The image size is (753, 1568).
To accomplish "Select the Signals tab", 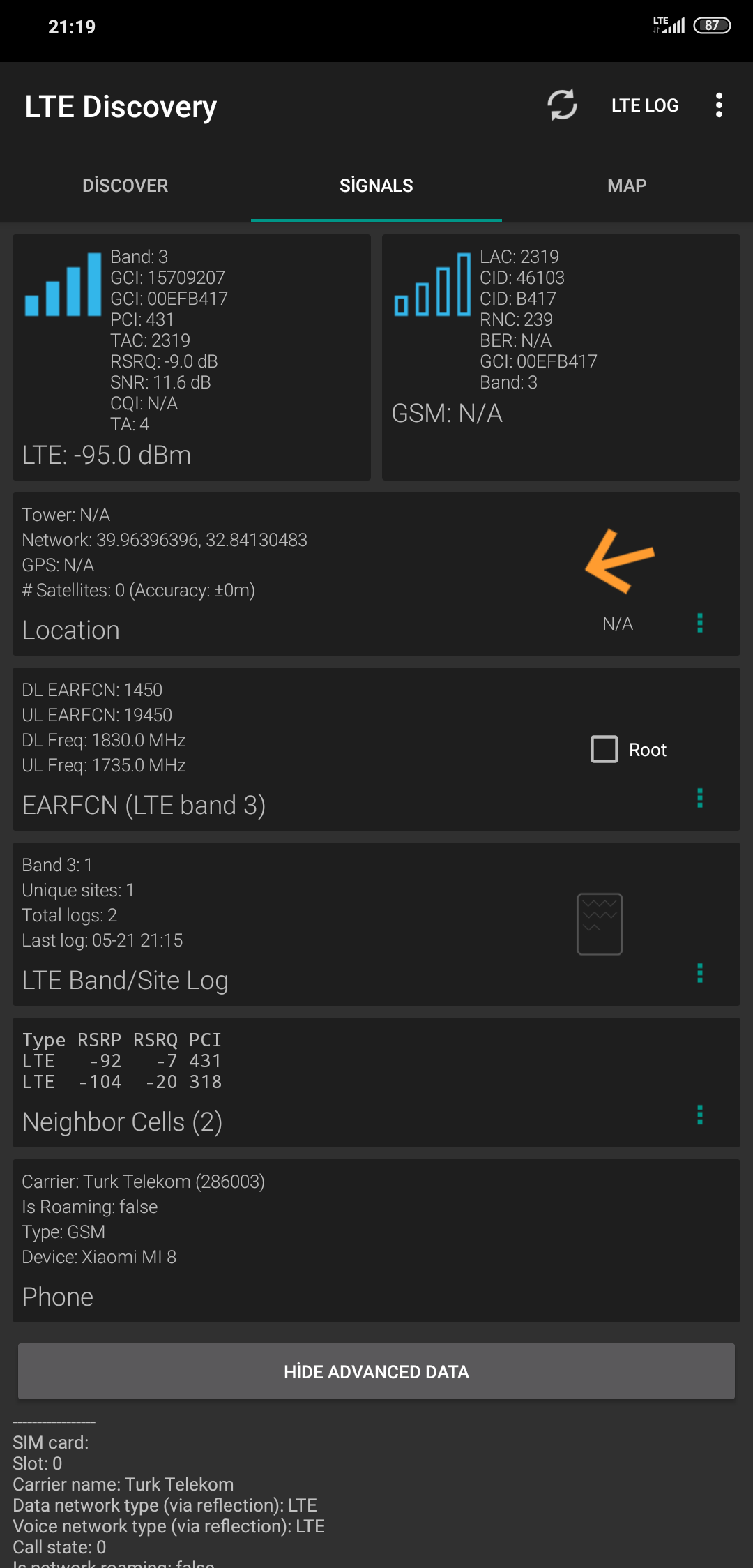I will click(x=376, y=186).
